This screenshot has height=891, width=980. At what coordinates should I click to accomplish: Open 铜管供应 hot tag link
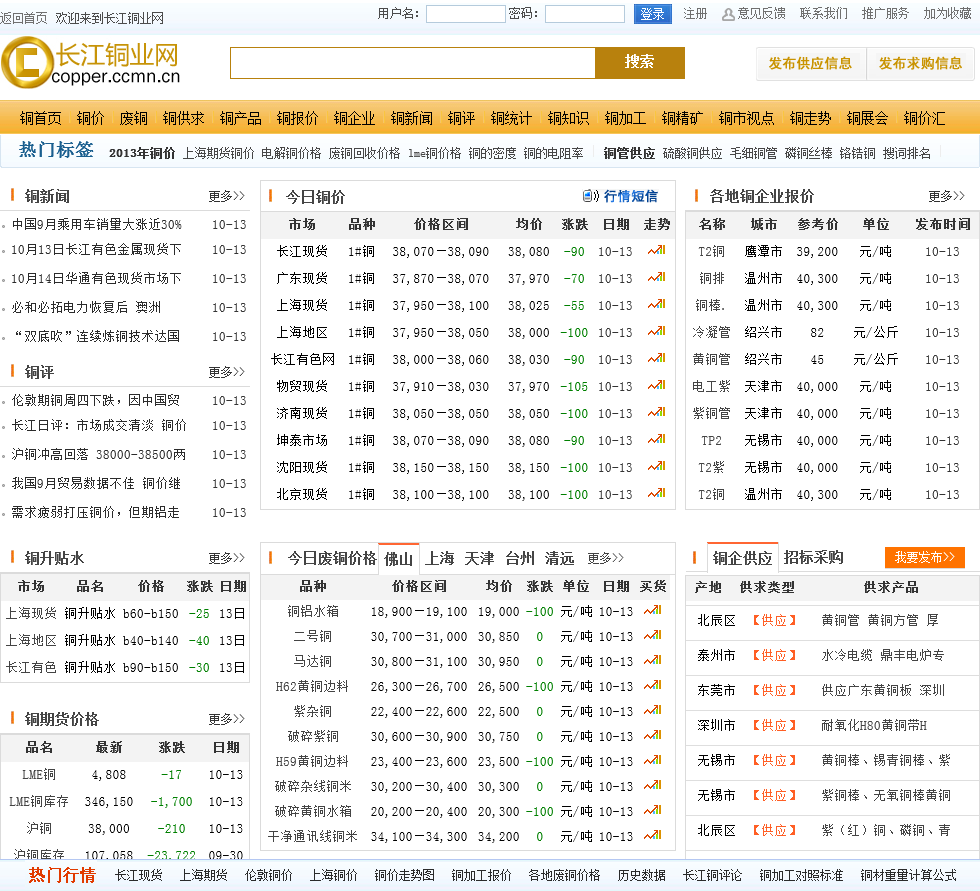pyautogui.click(x=629, y=153)
